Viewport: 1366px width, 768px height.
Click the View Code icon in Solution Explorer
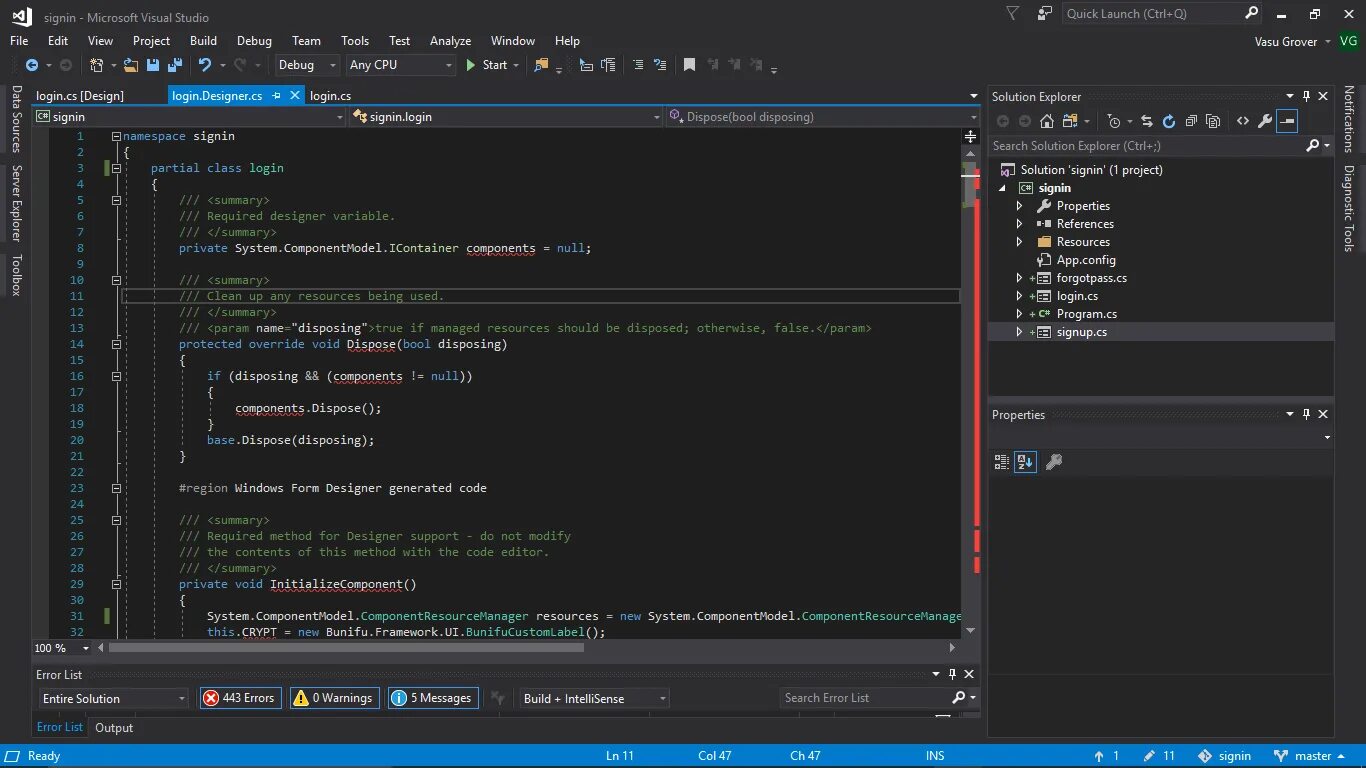click(x=1242, y=121)
